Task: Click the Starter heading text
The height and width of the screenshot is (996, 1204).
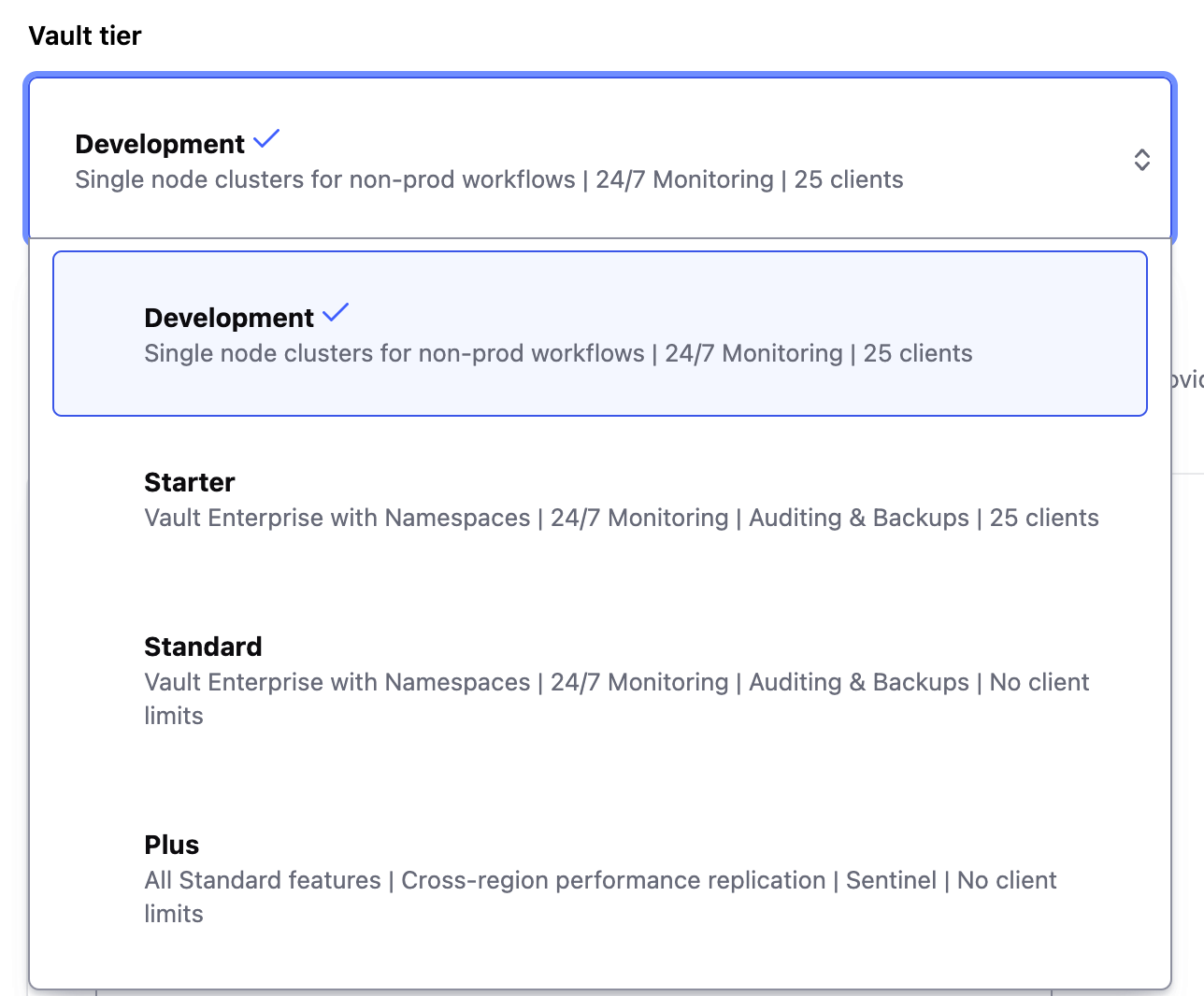Action: (190, 482)
